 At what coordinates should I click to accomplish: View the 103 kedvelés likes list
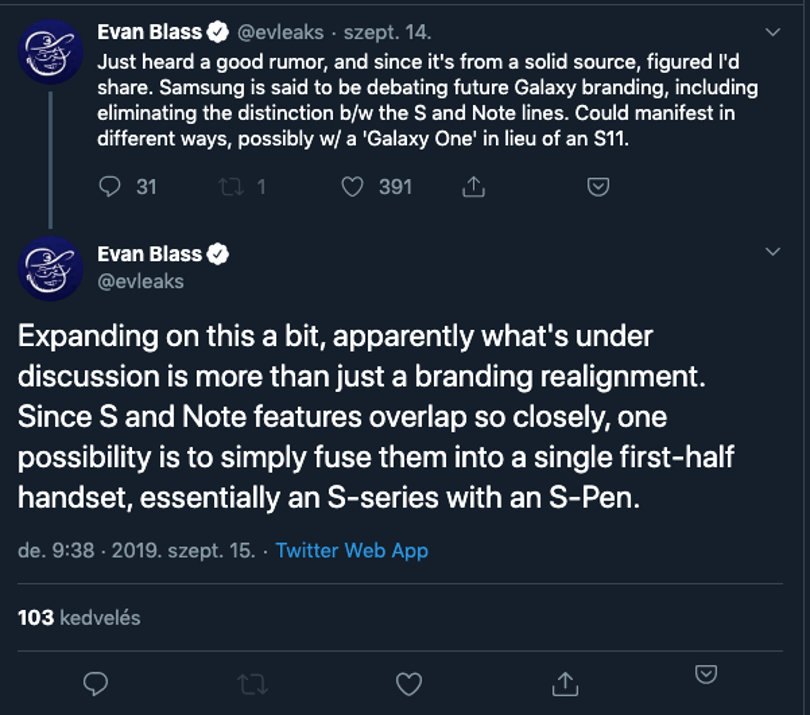[79, 618]
